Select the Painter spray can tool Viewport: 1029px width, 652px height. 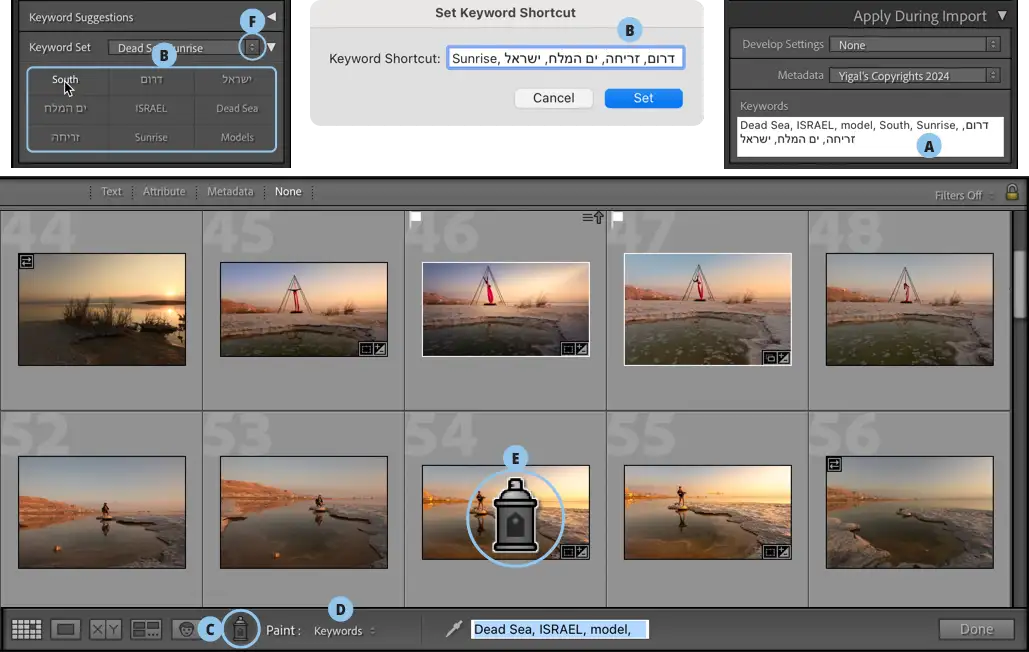coord(240,629)
